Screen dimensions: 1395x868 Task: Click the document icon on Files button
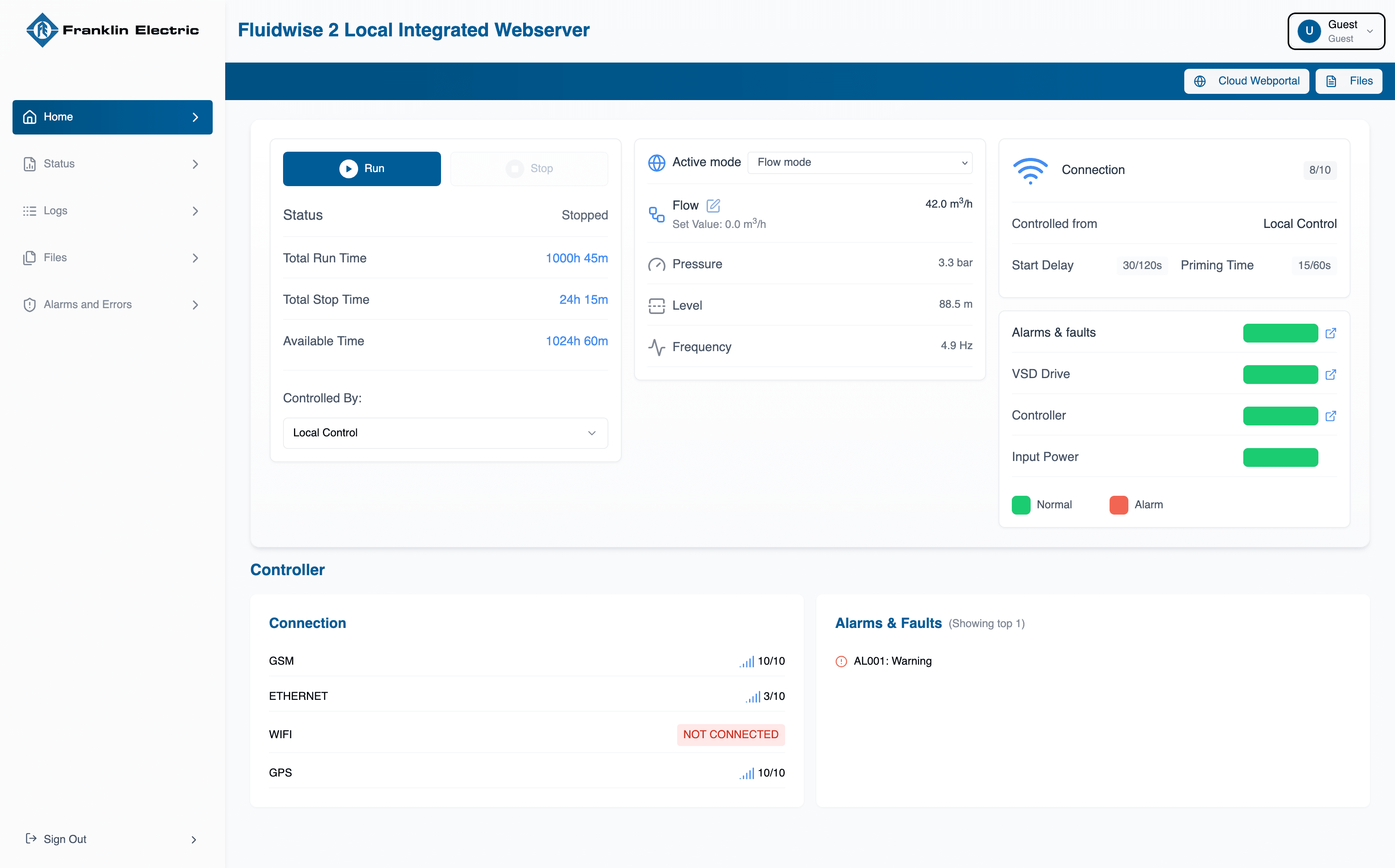pos(1331,81)
